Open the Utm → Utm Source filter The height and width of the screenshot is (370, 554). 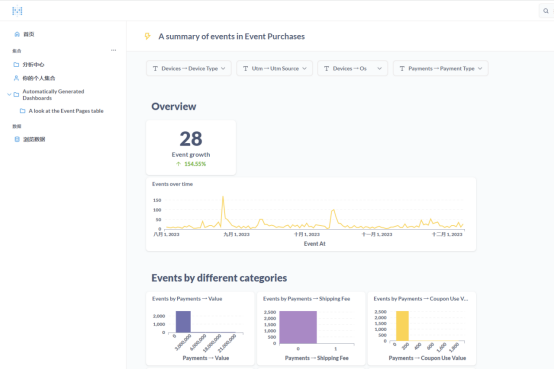click(x=274, y=69)
